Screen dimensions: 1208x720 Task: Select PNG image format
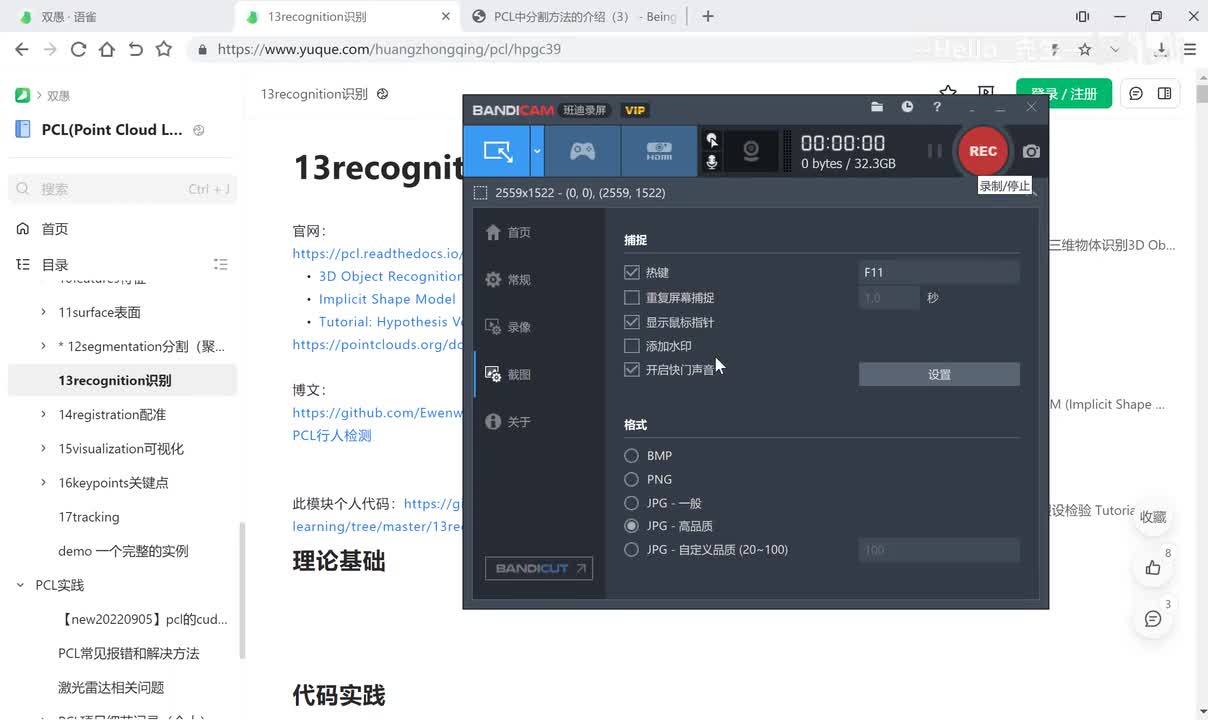[x=631, y=479]
